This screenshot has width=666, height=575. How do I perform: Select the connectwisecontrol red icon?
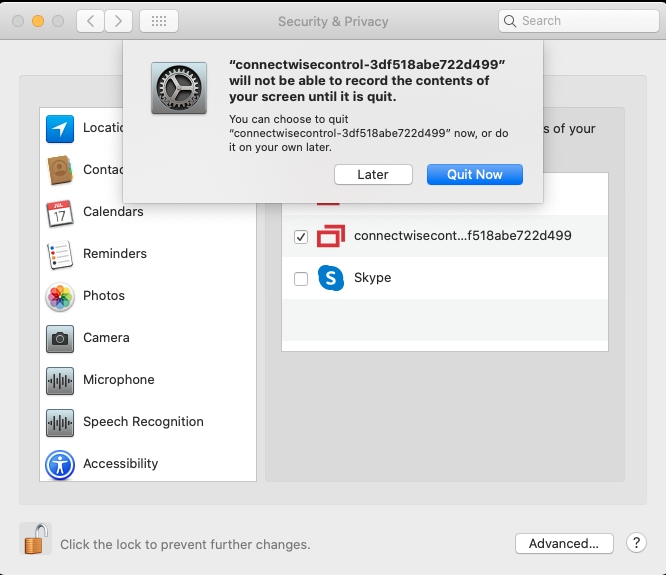coord(331,236)
